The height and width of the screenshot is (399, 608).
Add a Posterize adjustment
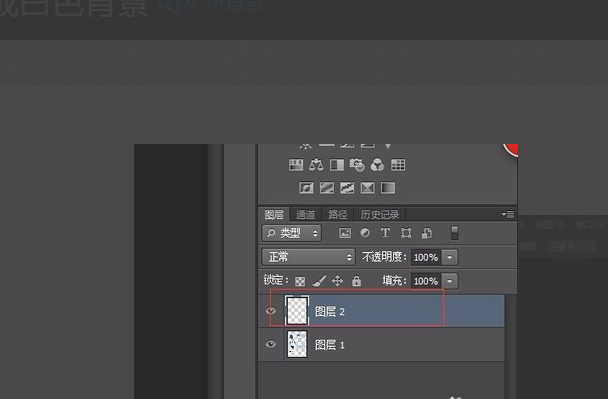point(326,188)
